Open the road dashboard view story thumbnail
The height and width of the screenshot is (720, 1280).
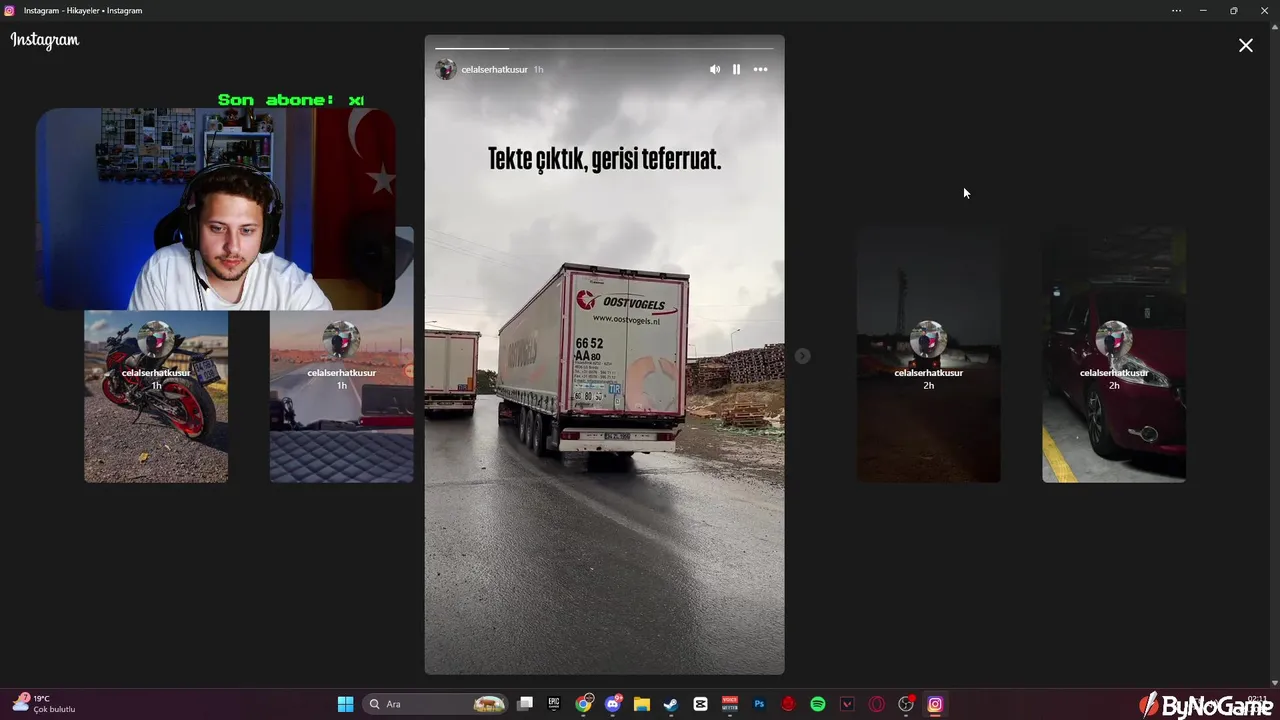coord(341,396)
